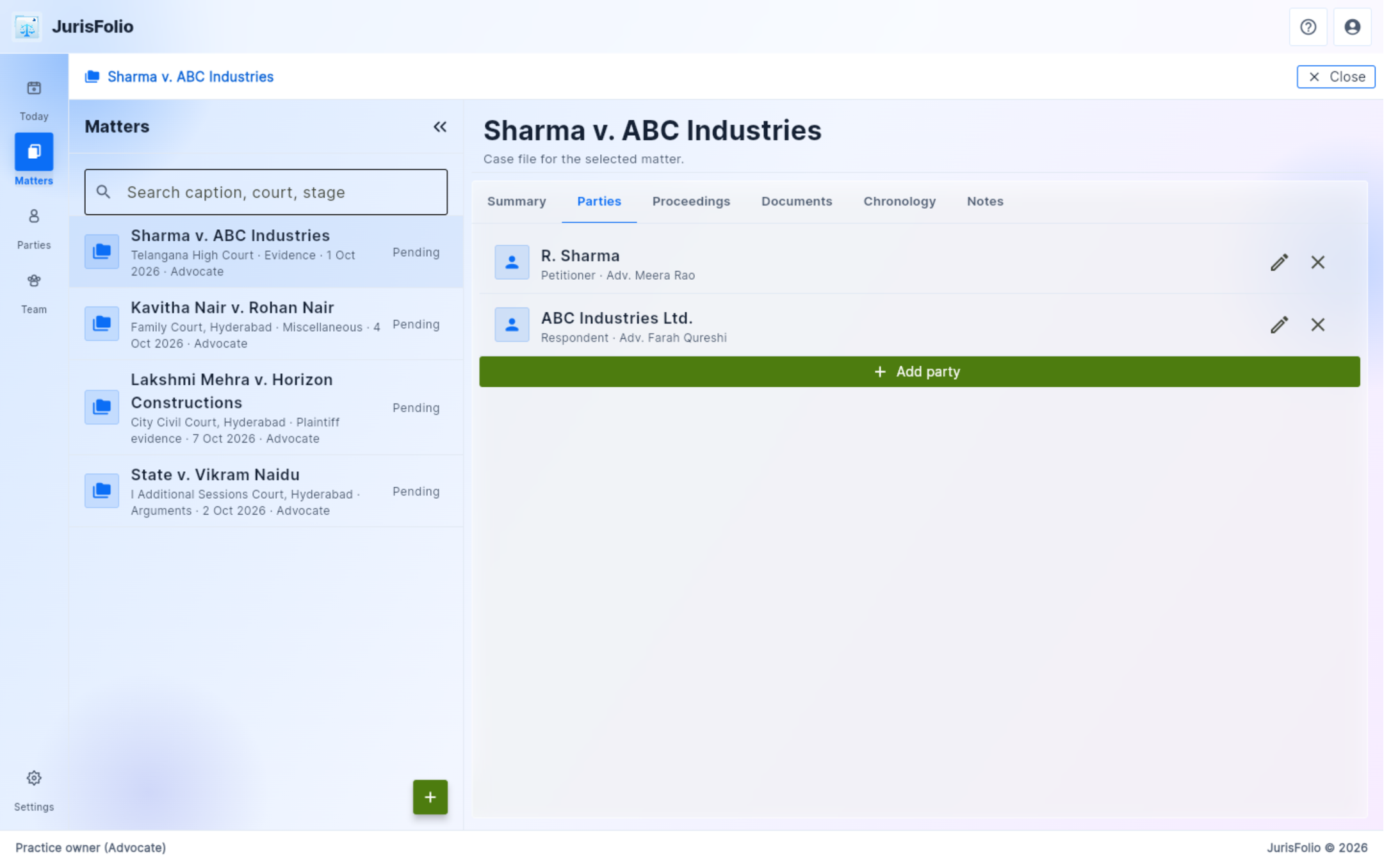Go to the Documents tab
Viewport: 1400px width, 858px height.
796,202
